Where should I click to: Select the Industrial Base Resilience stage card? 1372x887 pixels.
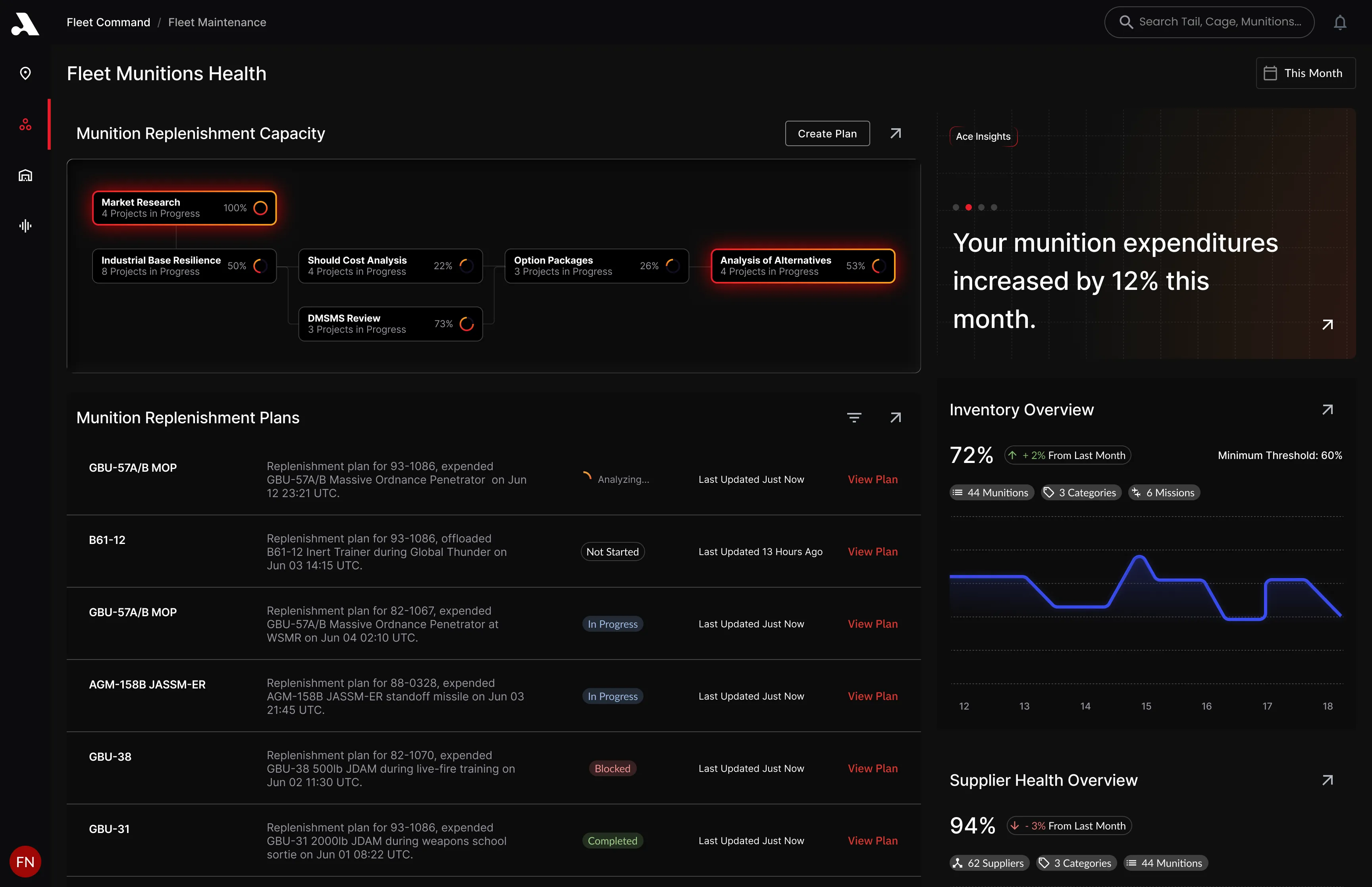(184, 266)
